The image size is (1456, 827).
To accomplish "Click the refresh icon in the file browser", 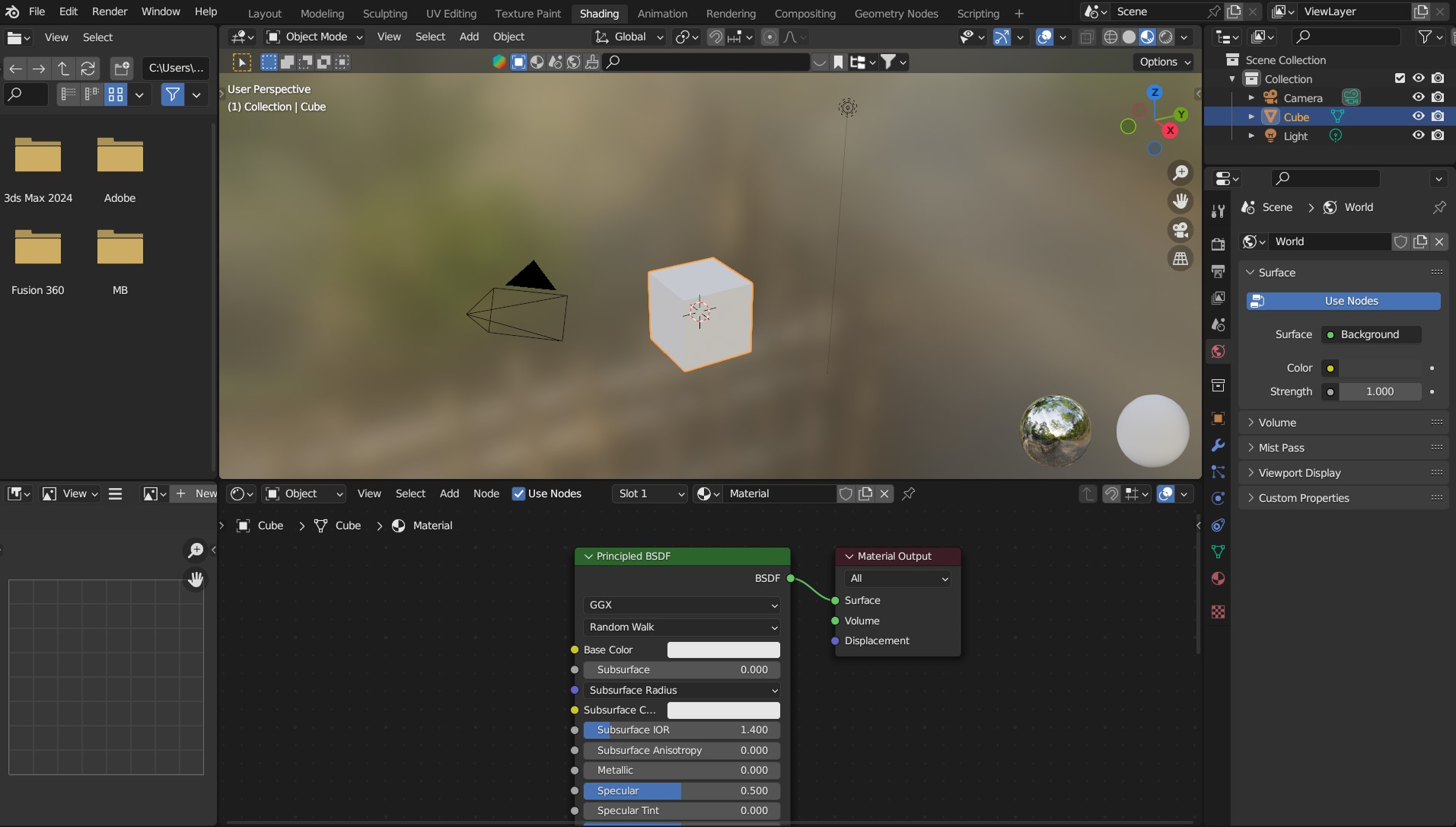I will (x=88, y=69).
